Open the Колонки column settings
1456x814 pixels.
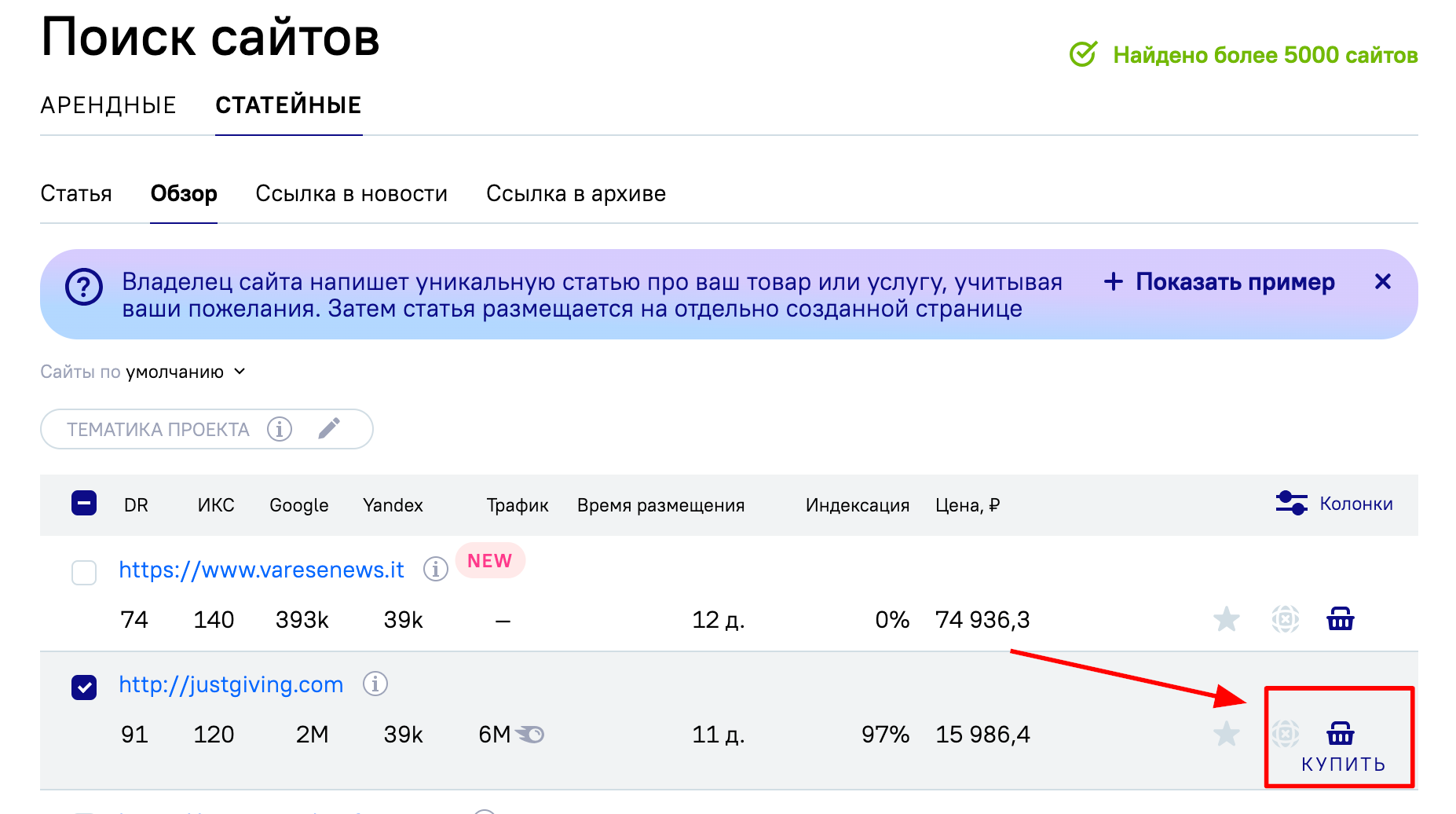click(1334, 504)
